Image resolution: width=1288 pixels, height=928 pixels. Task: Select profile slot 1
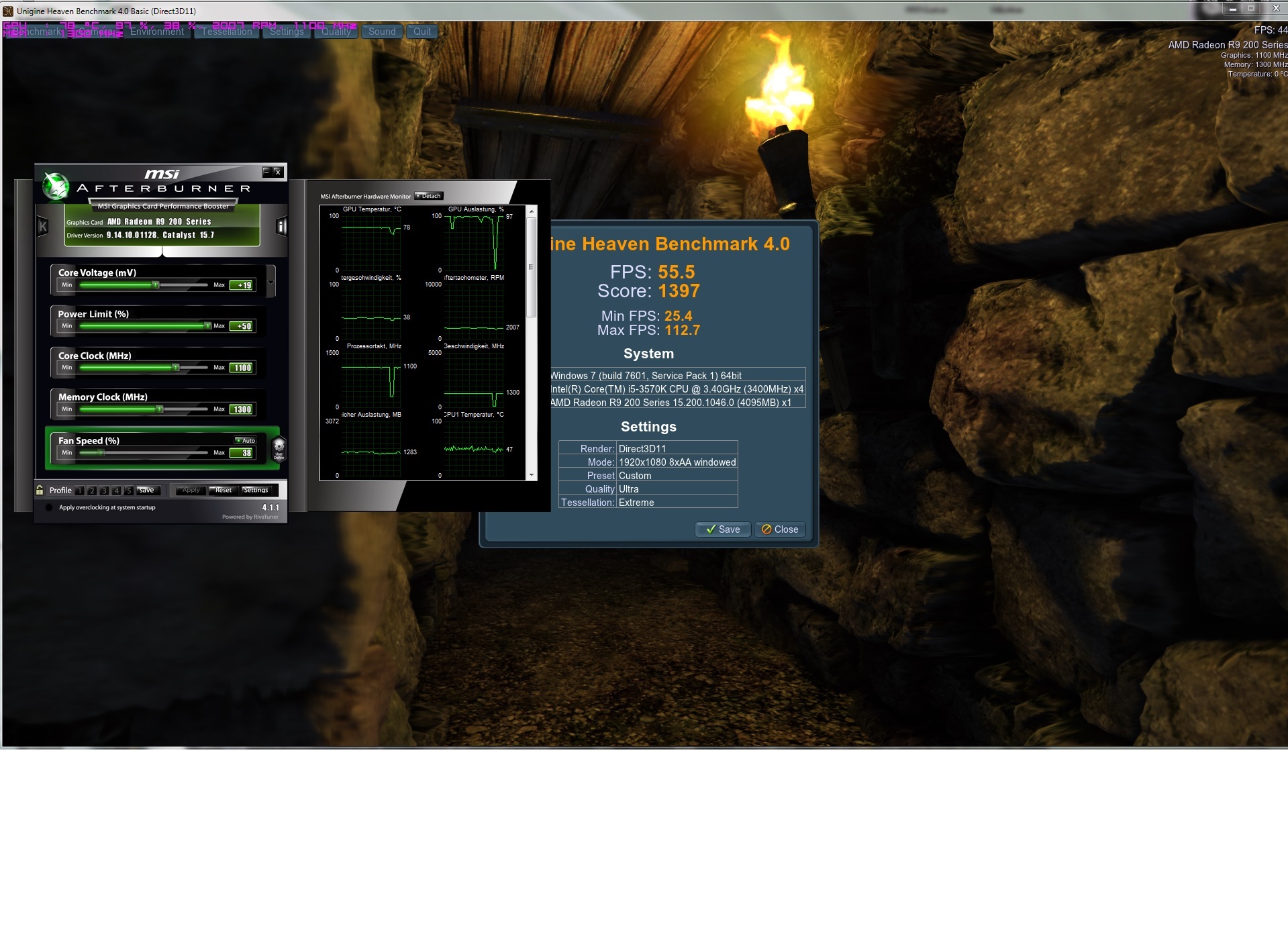pyautogui.click(x=80, y=491)
